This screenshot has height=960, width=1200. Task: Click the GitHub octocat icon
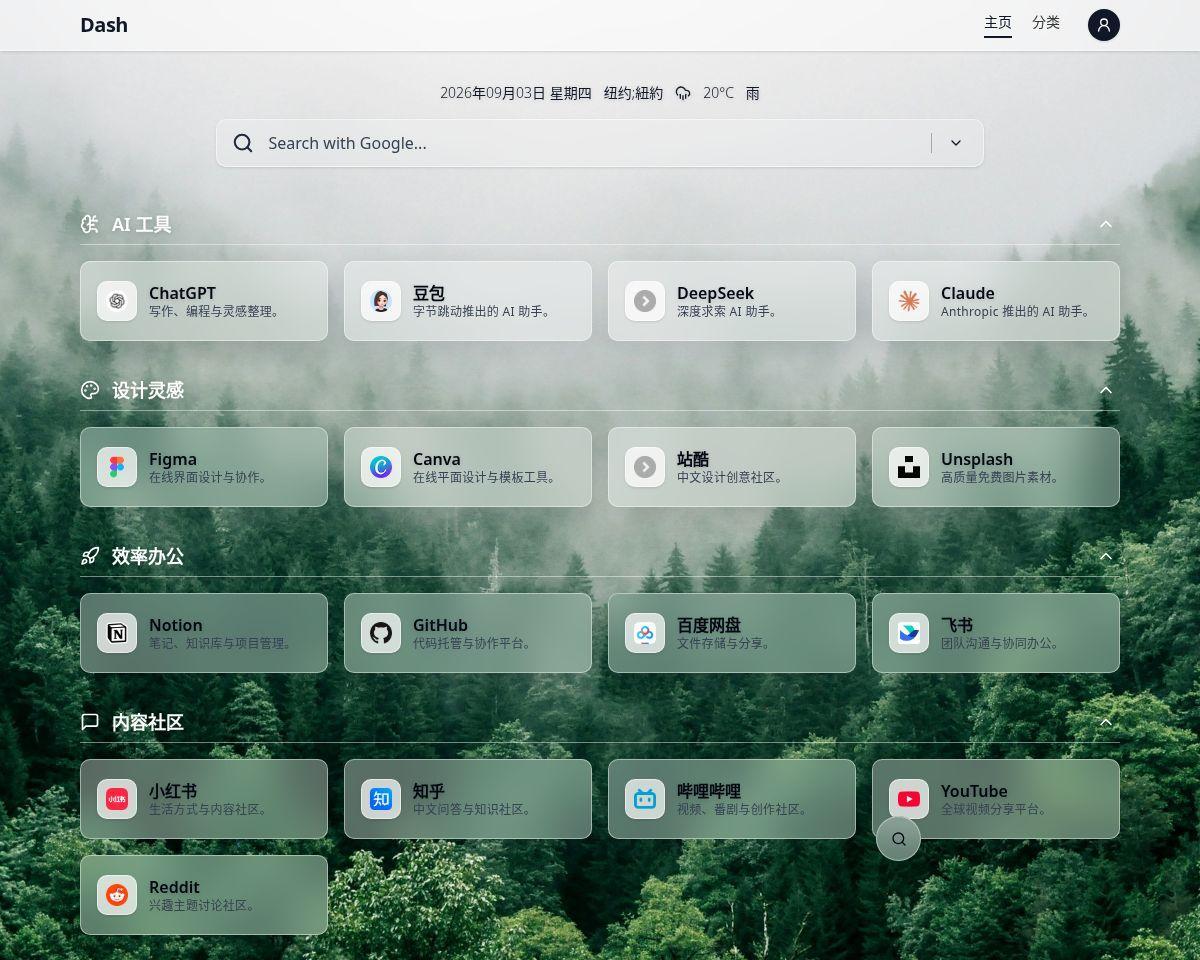pyautogui.click(x=381, y=633)
